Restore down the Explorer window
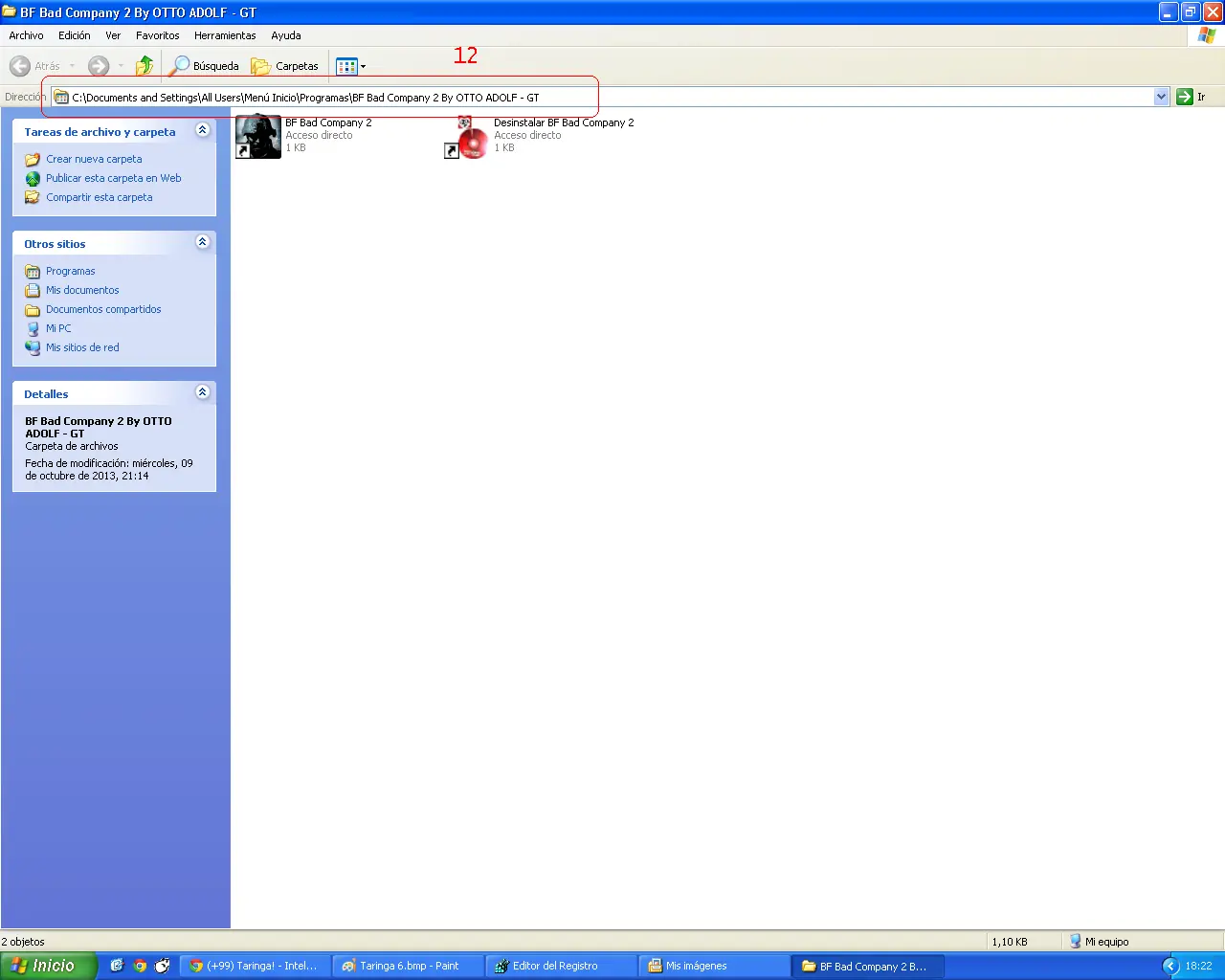 pos(1191,12)
